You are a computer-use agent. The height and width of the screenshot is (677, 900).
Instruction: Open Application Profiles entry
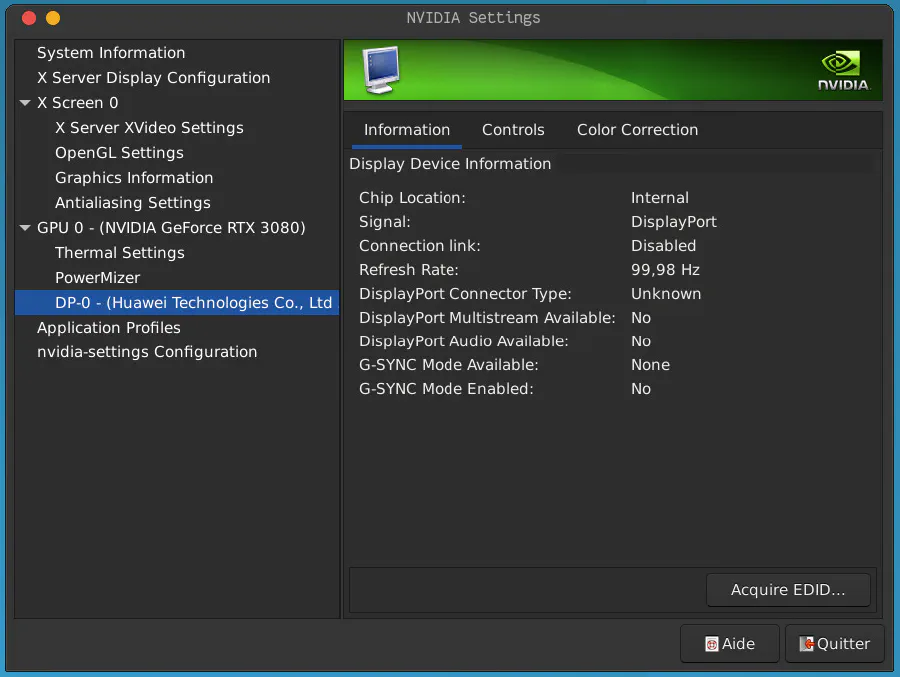(x=109, y=328)
